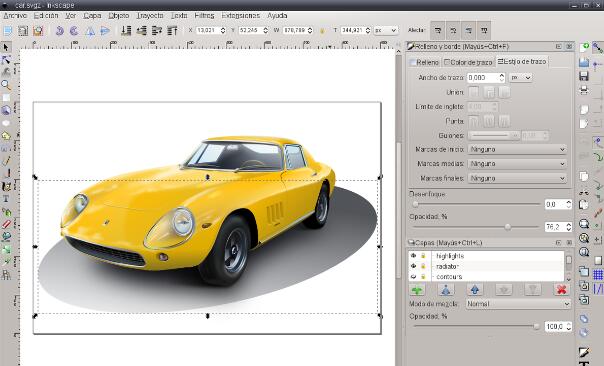The image size is (604, 366).
Task: Click Ancho de trazo spinner arrows
Action: tap(502, 77)
